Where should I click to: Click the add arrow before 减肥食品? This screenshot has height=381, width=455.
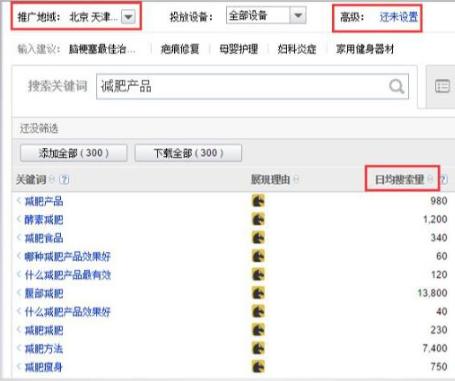click(19, 238)
